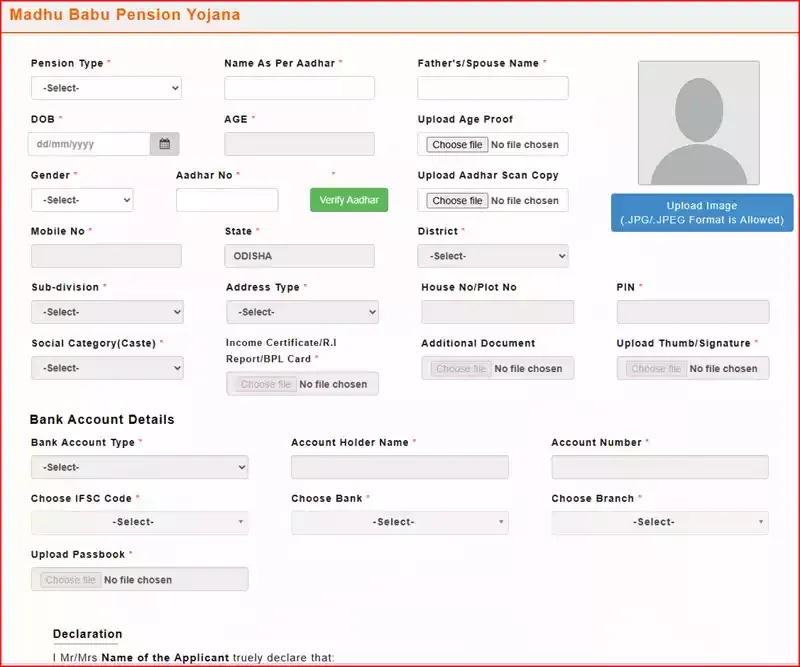Expand the Social Category (Caste) dropdown
Viewport: 800px width, 667px height.
(x=107, y=368)
